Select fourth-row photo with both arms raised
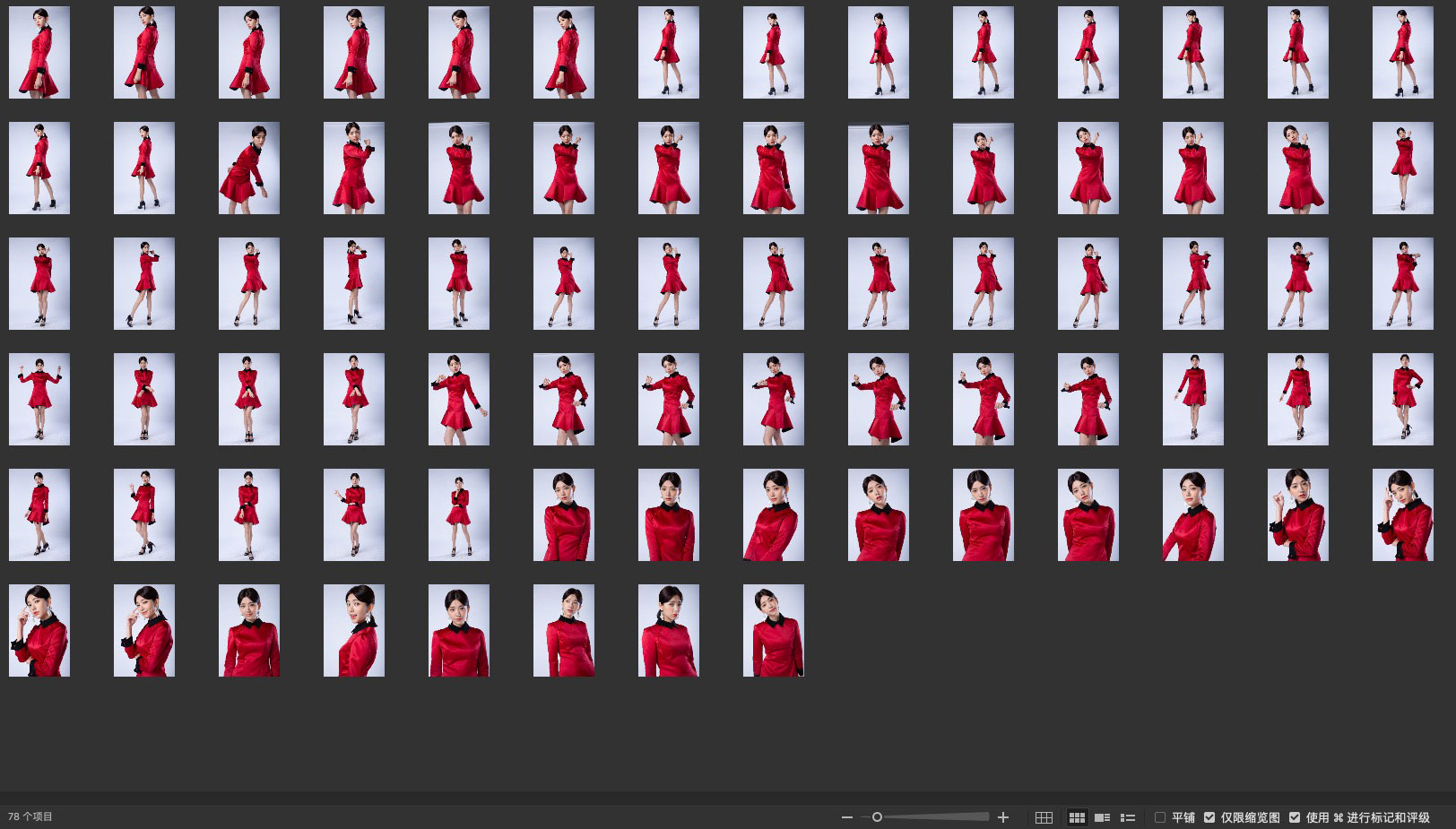Screen dimensions: 1456x829 click(x=39, y=400)
